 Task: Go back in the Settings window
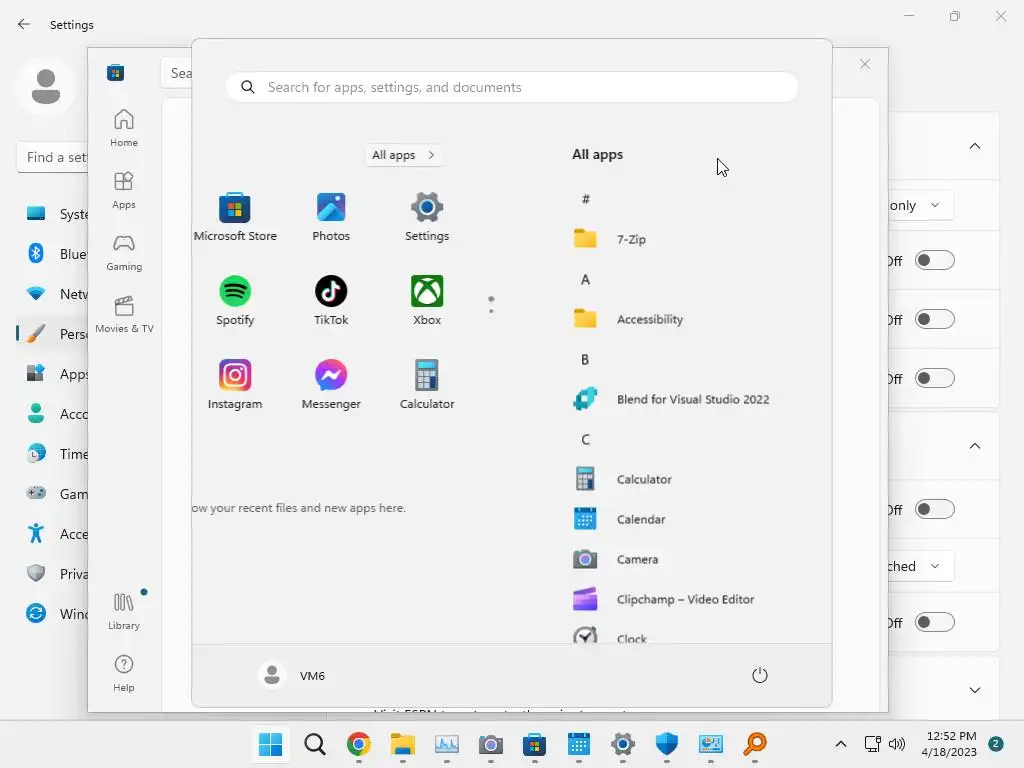24,24
